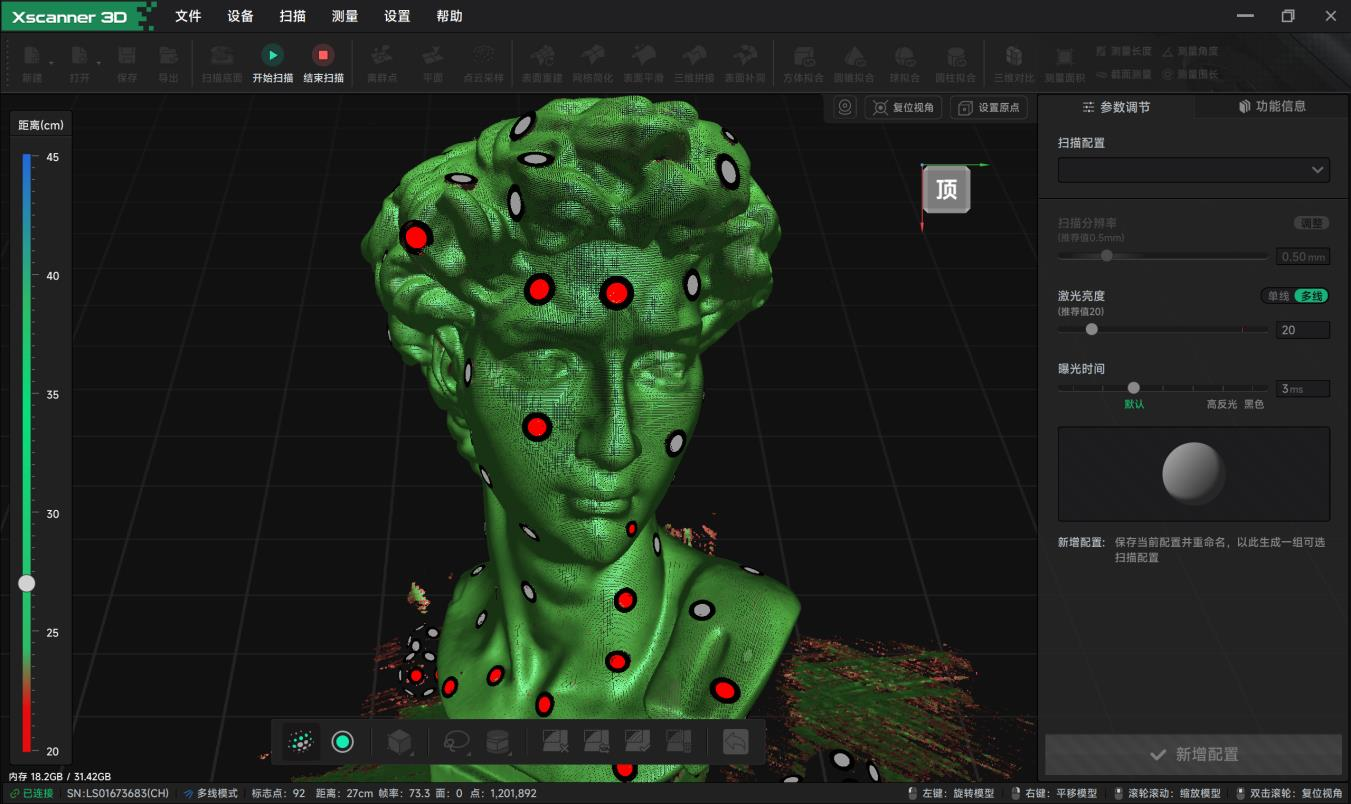Expand the 扫描配置 dropdown
Screen dimensions: 1351x804
click(1194, 170)
